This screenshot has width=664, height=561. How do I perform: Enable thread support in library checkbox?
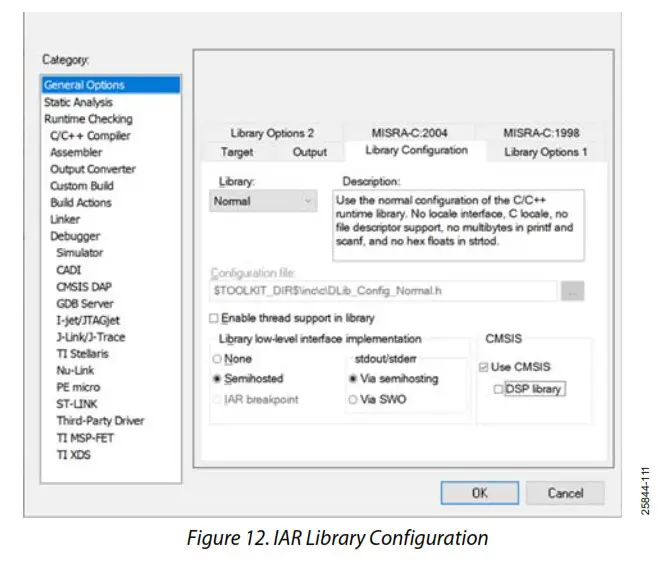tap(214, 318)
